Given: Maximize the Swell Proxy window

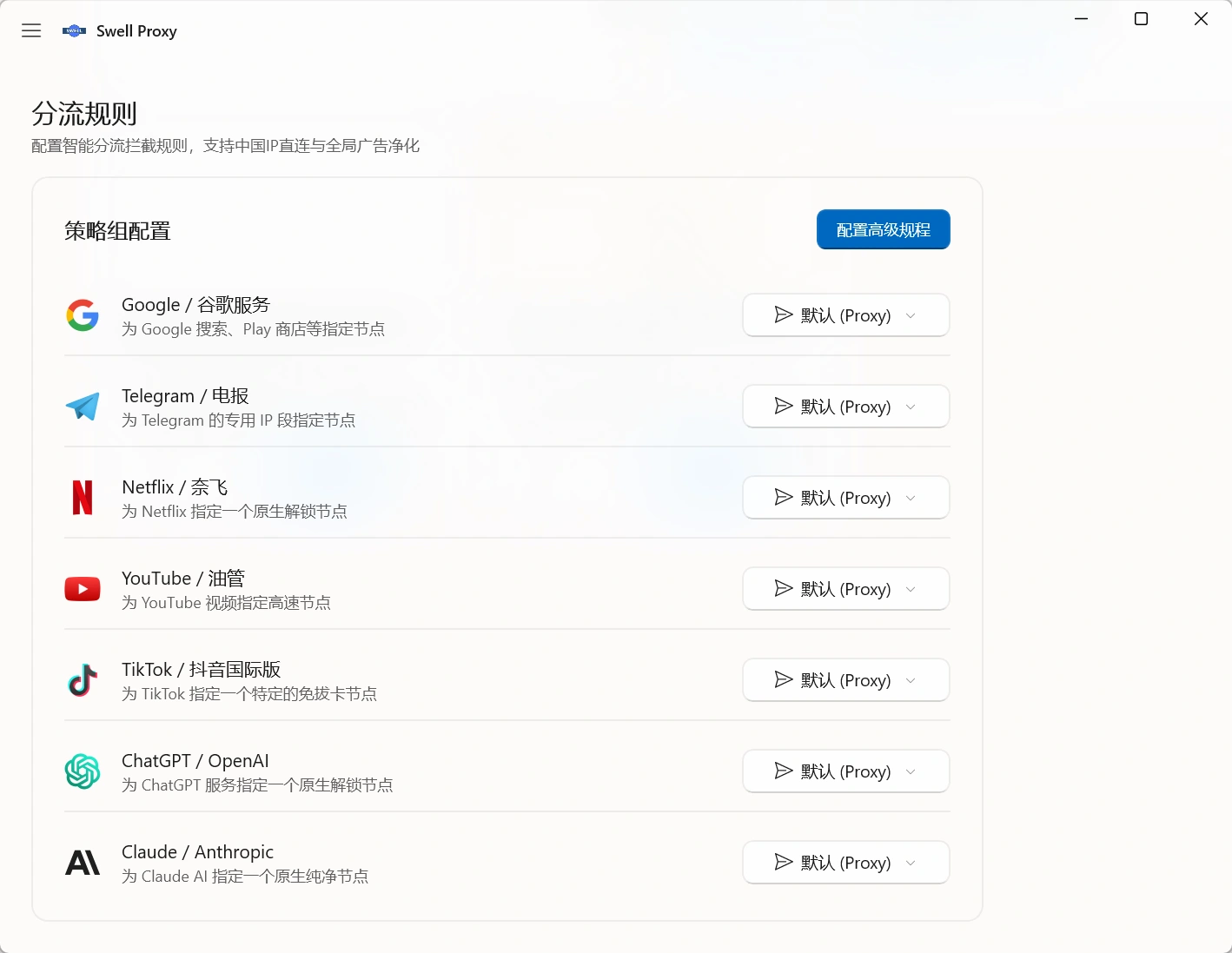Looking at the screenshot, I should click(1142, 19).
